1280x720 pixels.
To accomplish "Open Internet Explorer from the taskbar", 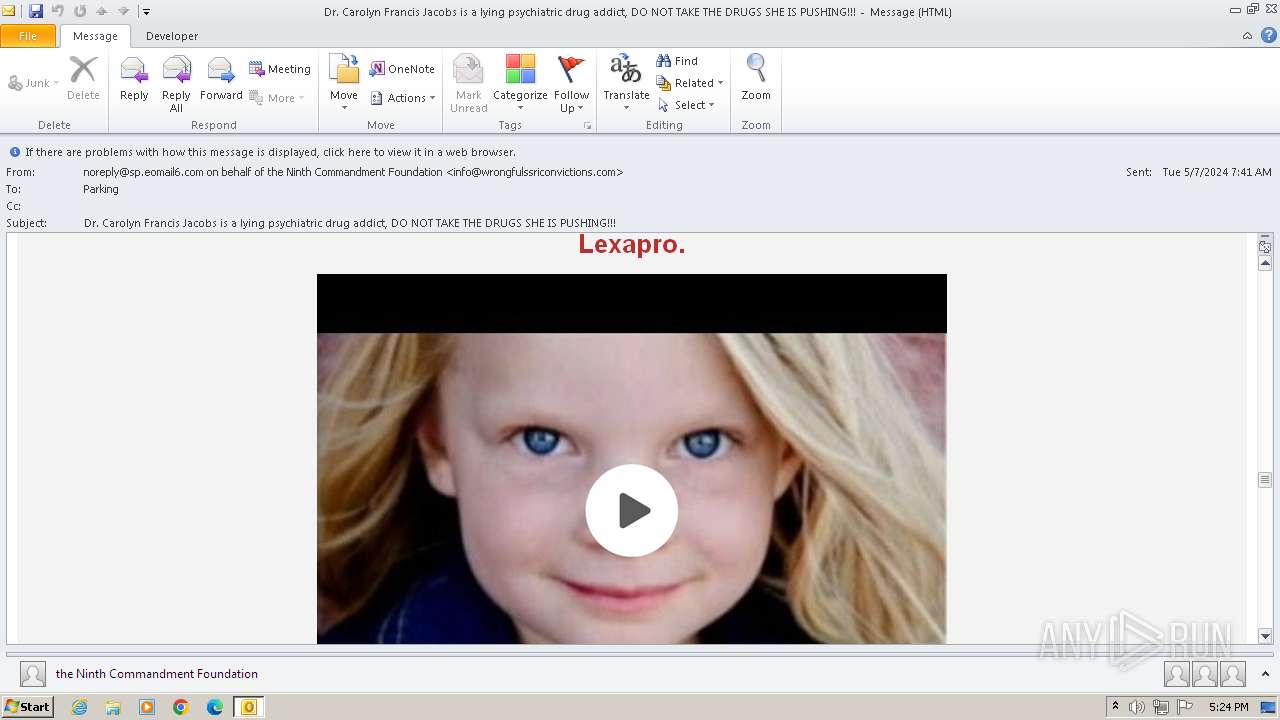I will (x=79, y=707).
